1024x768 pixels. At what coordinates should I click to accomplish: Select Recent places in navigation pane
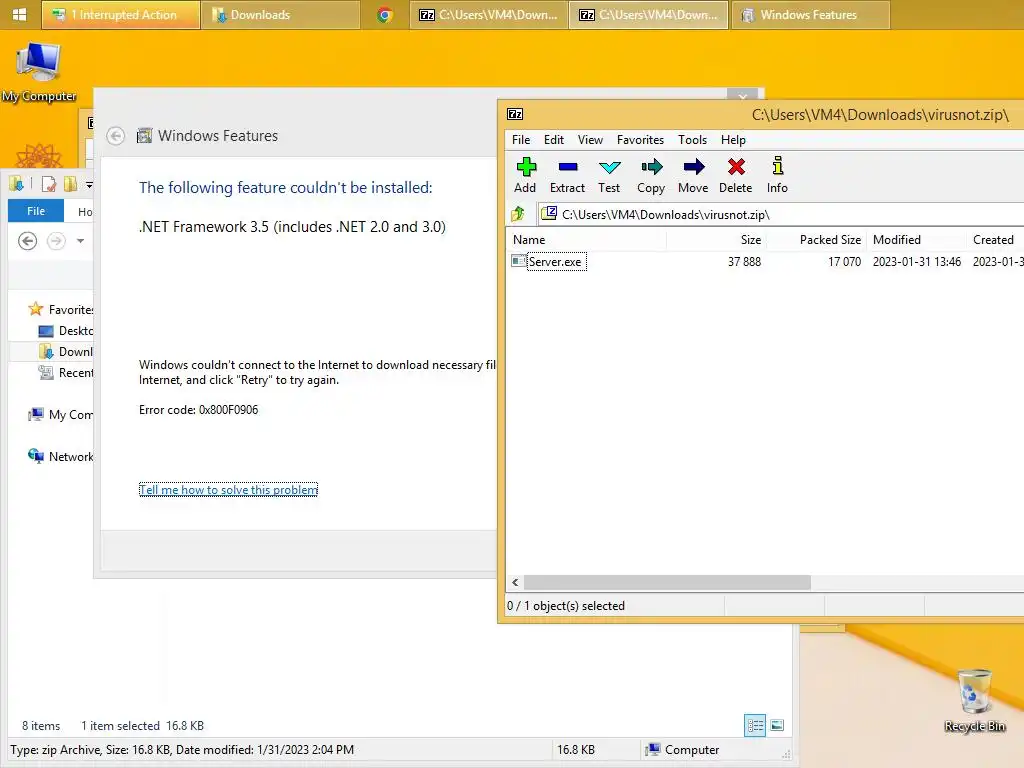tap(66, 372)
